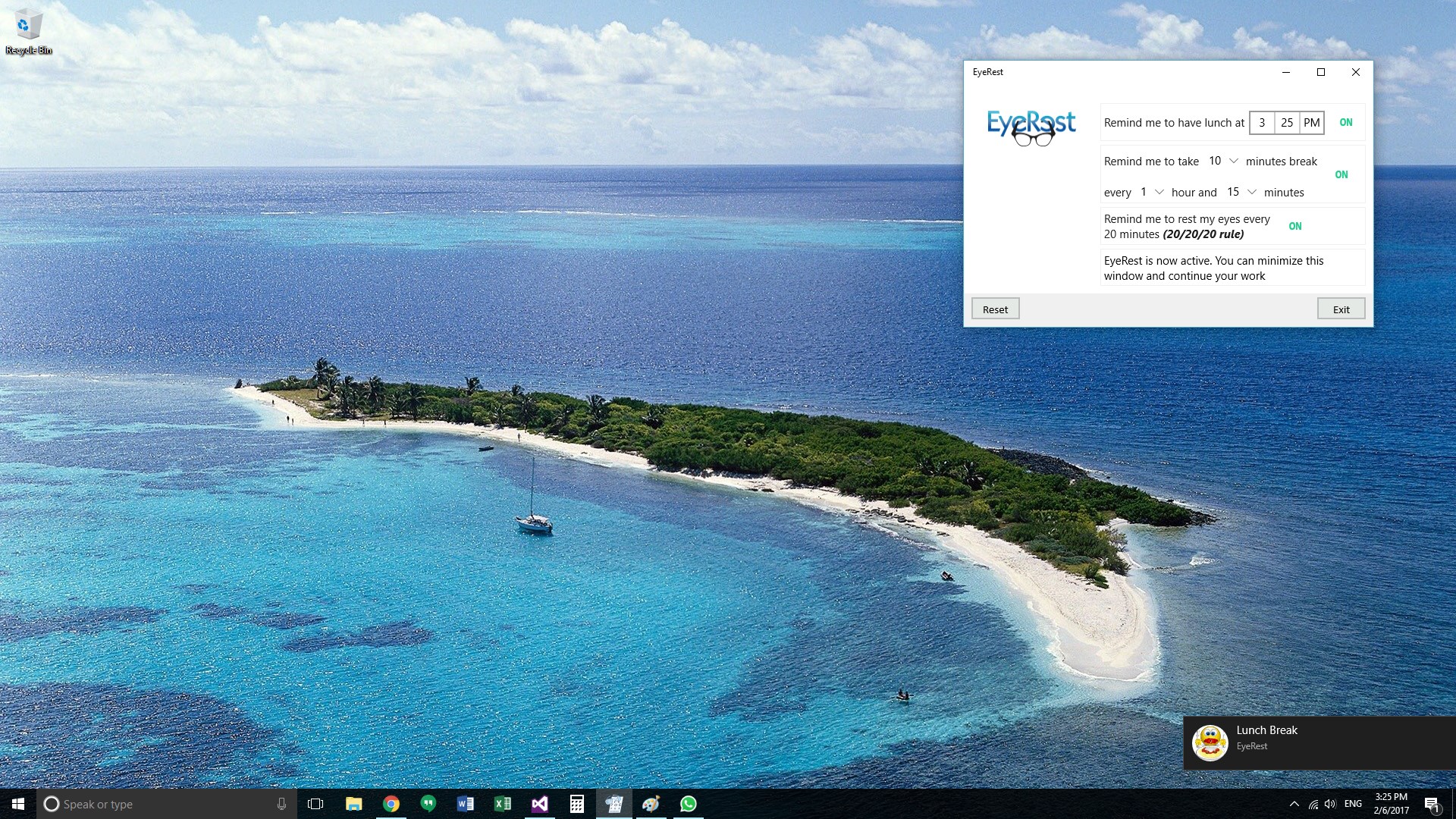Open the Action Center notification icon
The height and width of the screenshot is (819, 1456).
click(1431, 804)
